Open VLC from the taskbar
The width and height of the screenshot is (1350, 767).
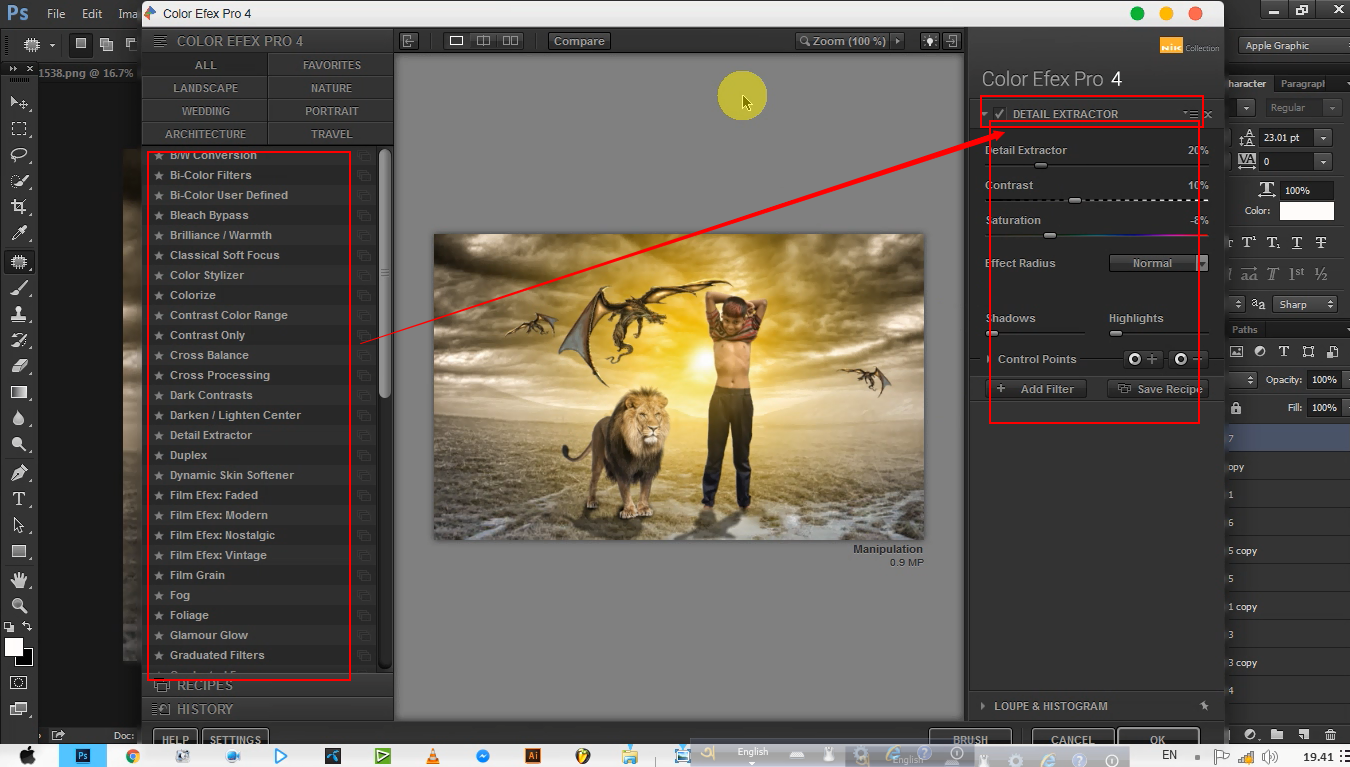(x=432, y=756)
